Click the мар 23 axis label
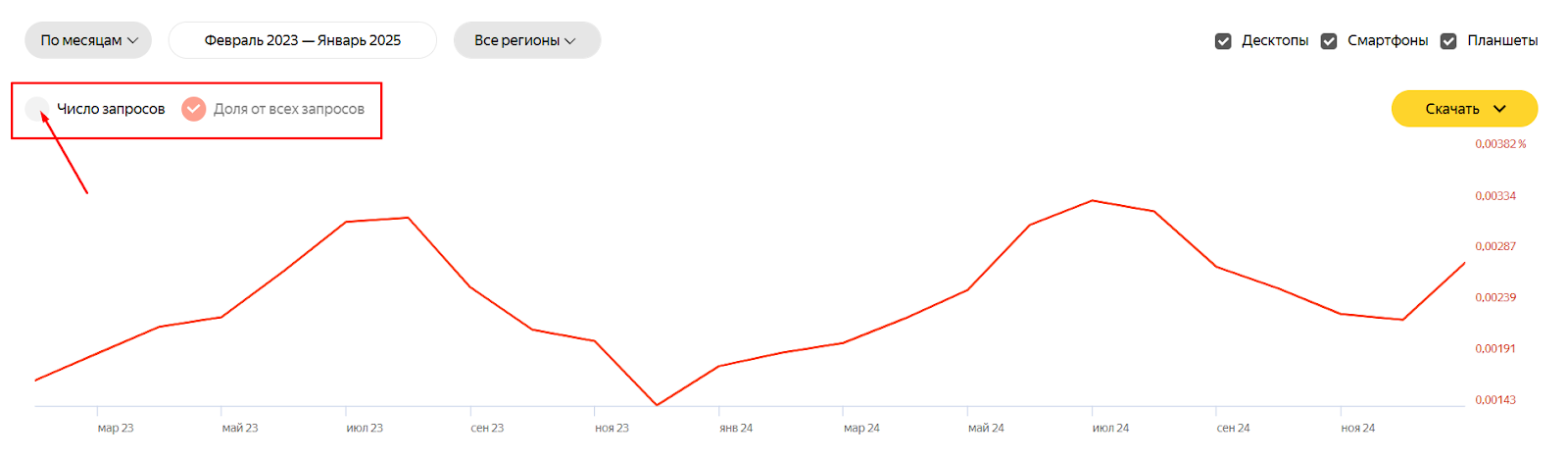The height and width of the screenshot is (460, 1568). pyautogui.click(x=116, y=428)
